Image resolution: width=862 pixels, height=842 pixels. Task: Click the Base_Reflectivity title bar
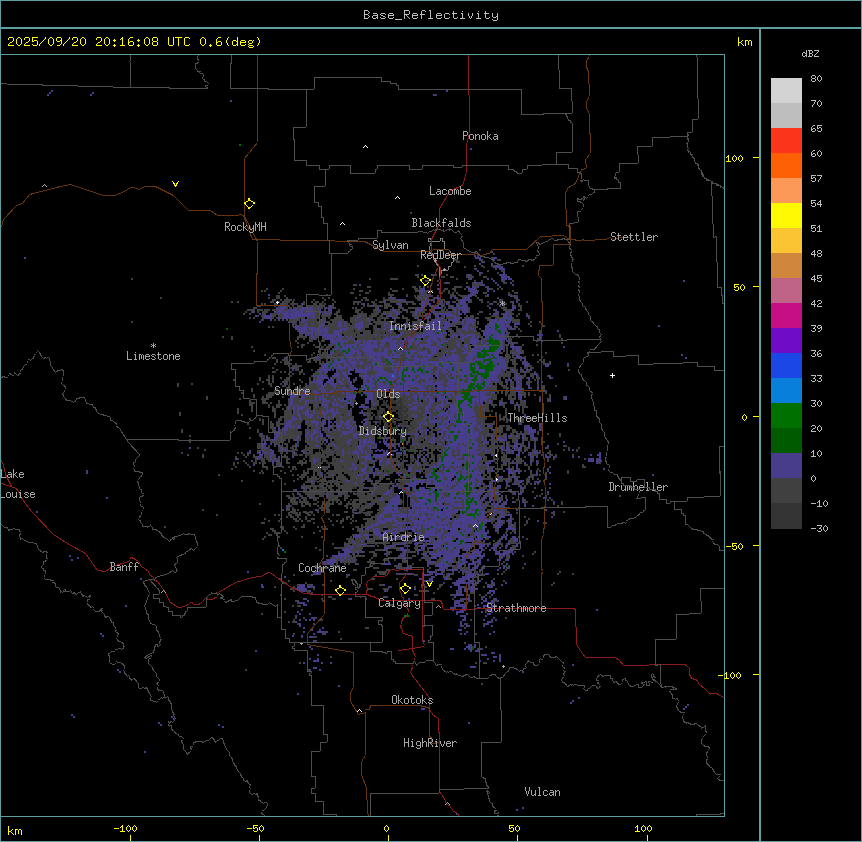431,15
